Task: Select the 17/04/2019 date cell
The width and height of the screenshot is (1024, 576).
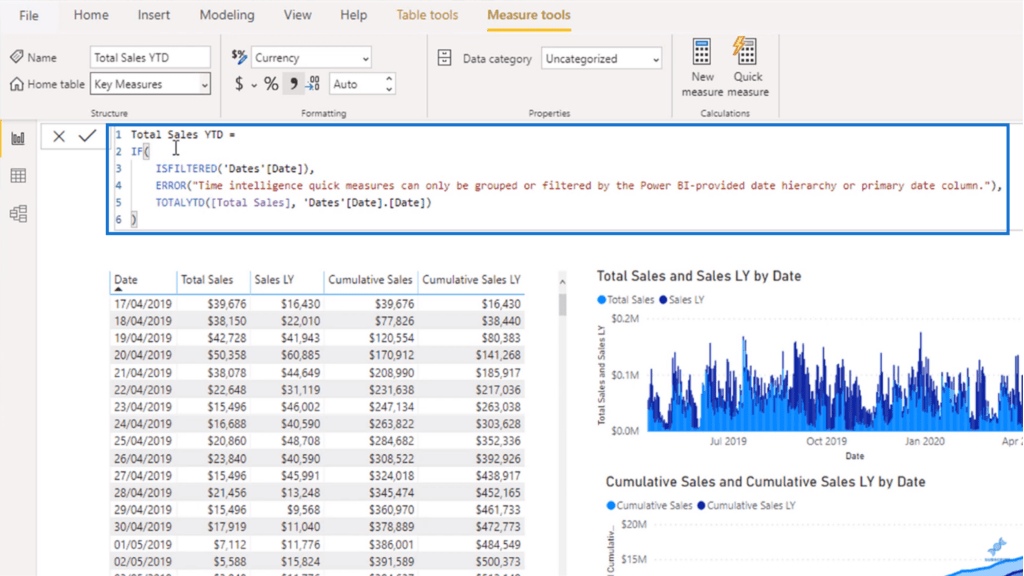Action: [143, 304]
